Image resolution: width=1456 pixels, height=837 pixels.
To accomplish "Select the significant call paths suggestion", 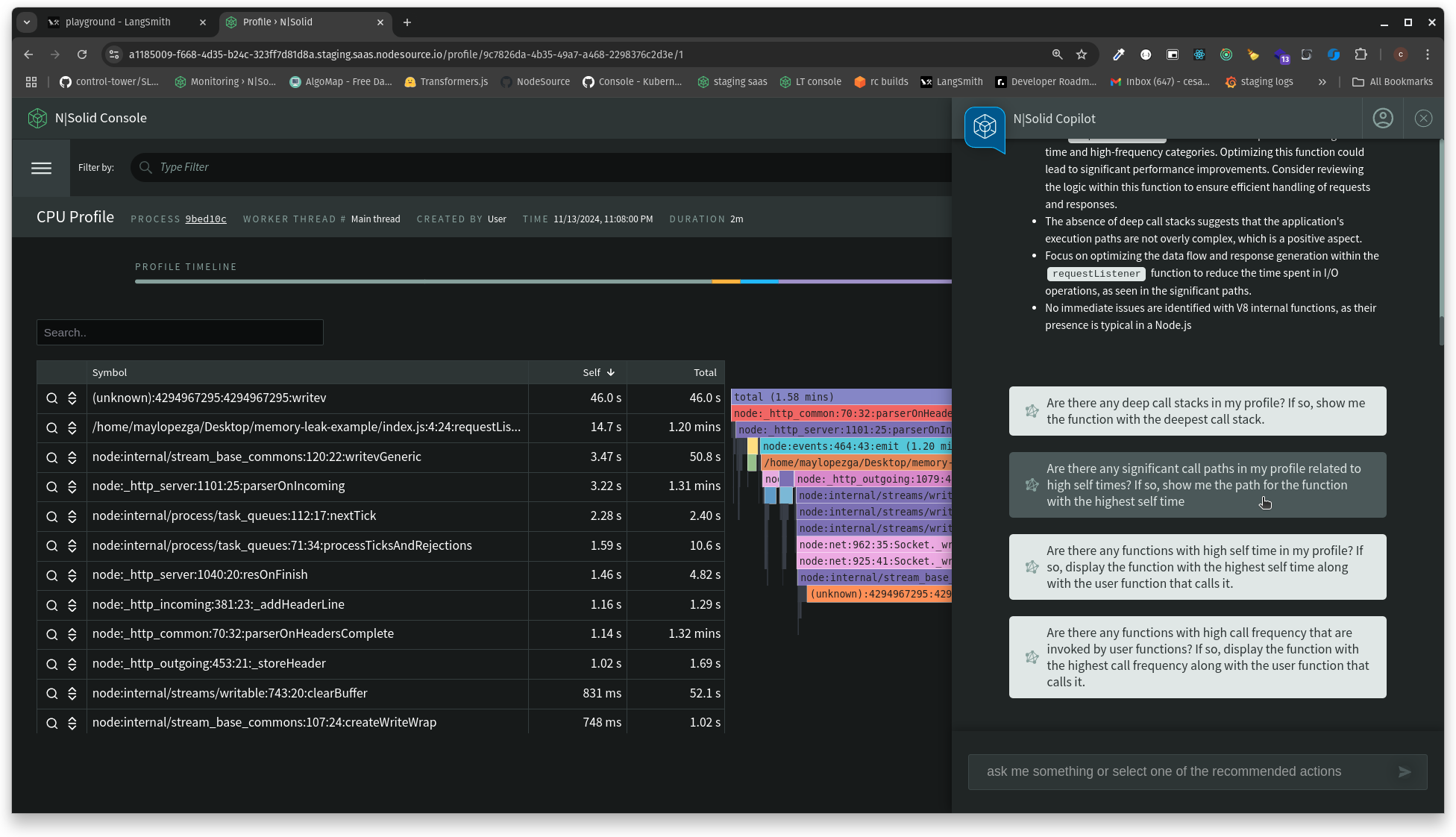I will click(x=1197, y=485).
